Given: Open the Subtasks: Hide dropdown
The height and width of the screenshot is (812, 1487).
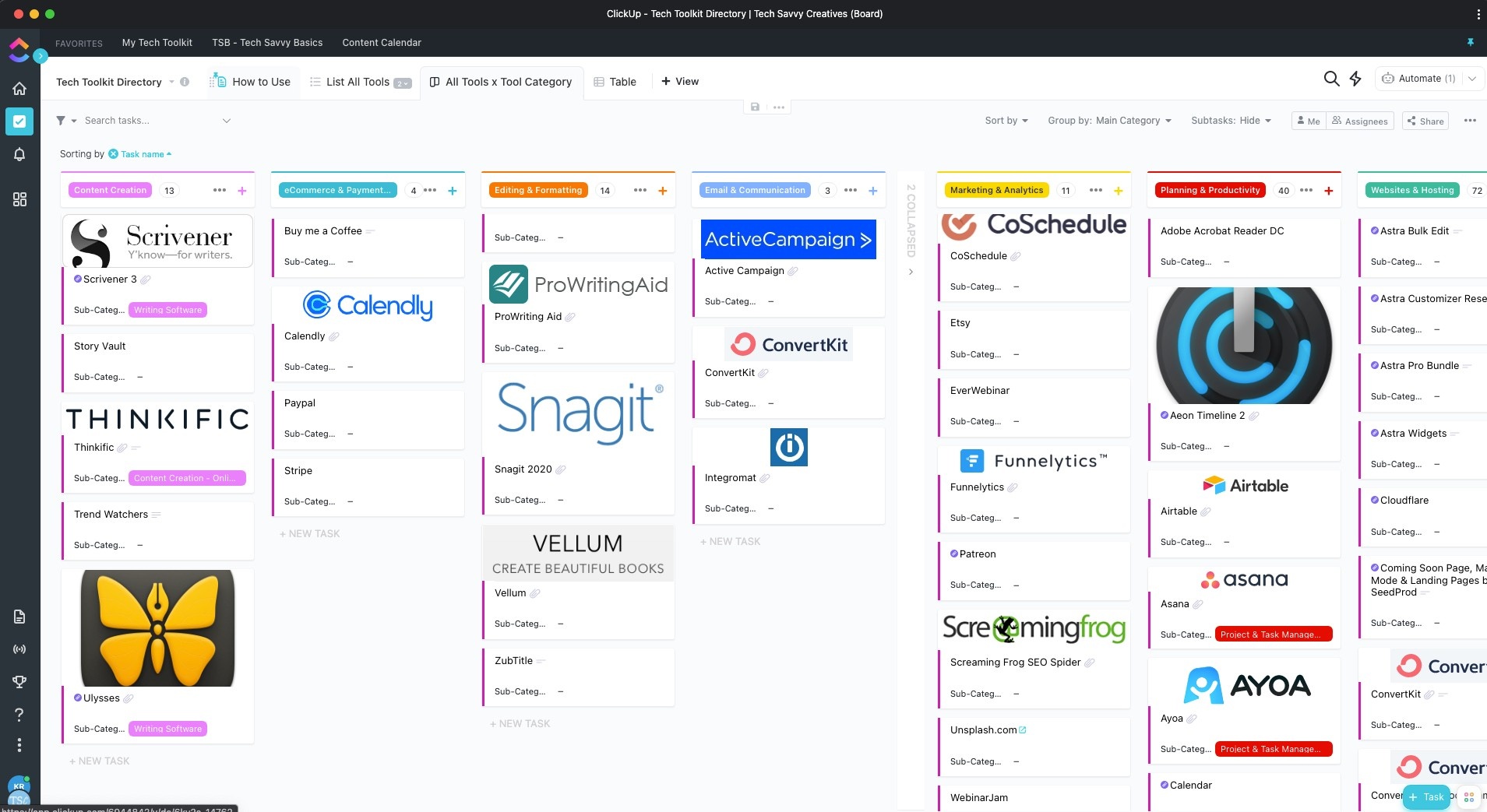Looking at the screenshot, I should 1231,121.
